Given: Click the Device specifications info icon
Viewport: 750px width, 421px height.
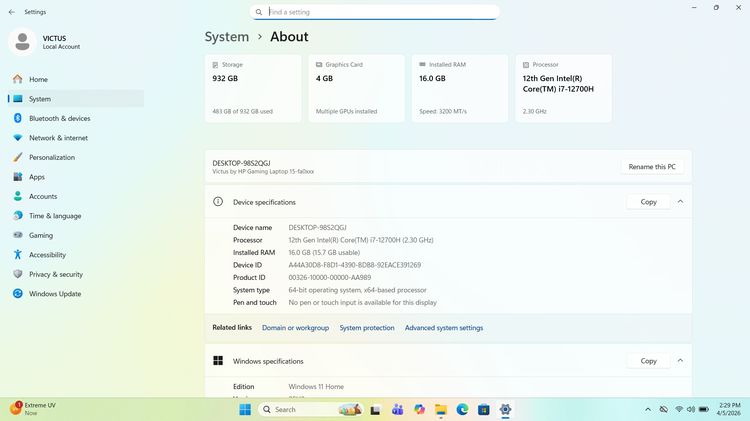Looking at the screenshot, I should [x=218, y=201].
